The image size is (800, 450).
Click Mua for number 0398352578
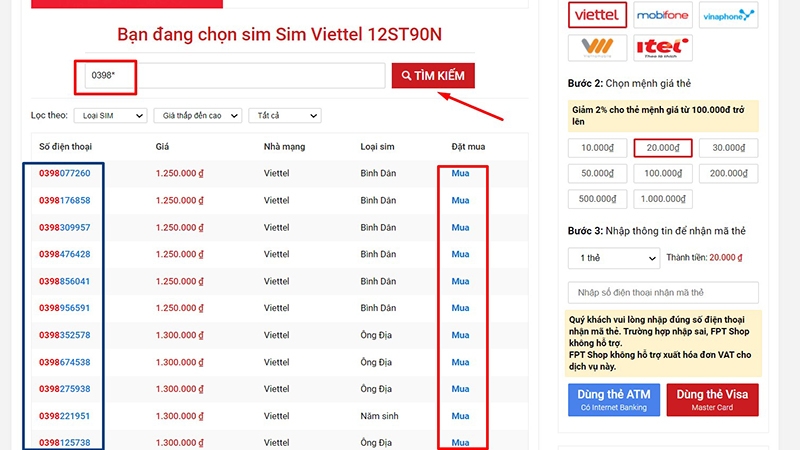click(460, 335)
